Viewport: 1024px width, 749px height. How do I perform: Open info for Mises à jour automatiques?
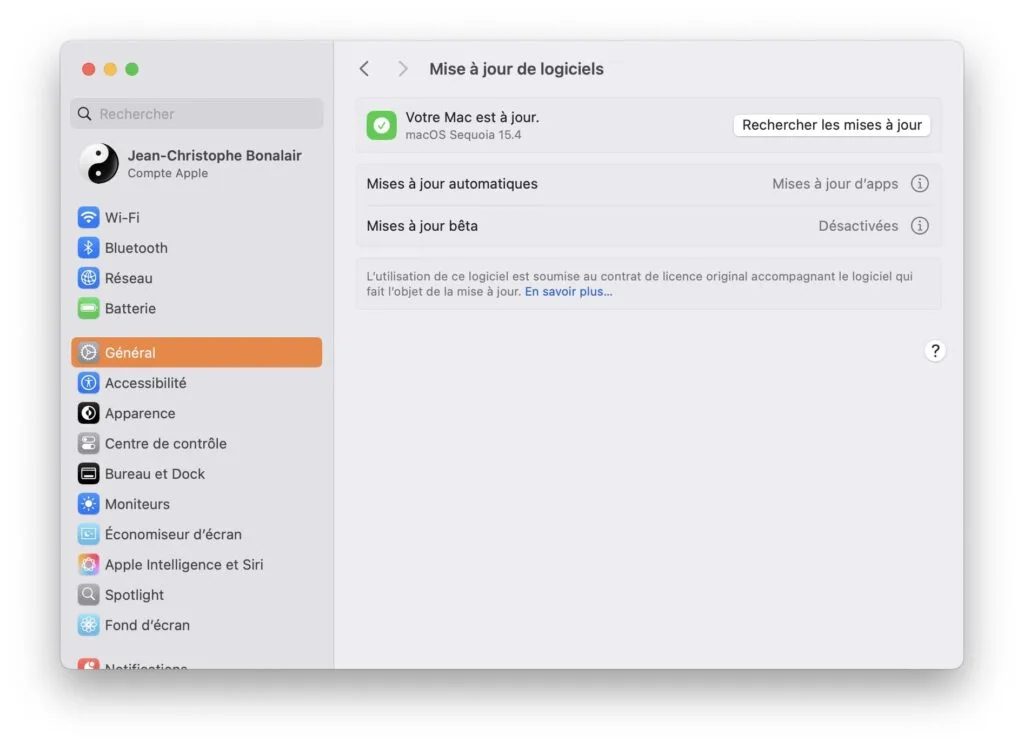coord(919,183)
